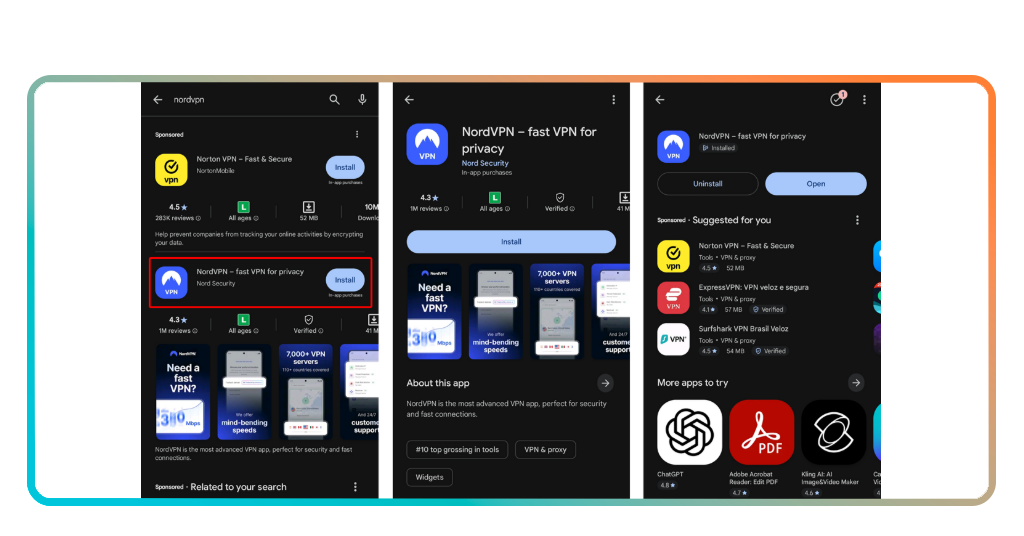Open Norton VPN app icon in search results
The image size is (1024, 536).
pyautogui.click(x=171, y=170)
